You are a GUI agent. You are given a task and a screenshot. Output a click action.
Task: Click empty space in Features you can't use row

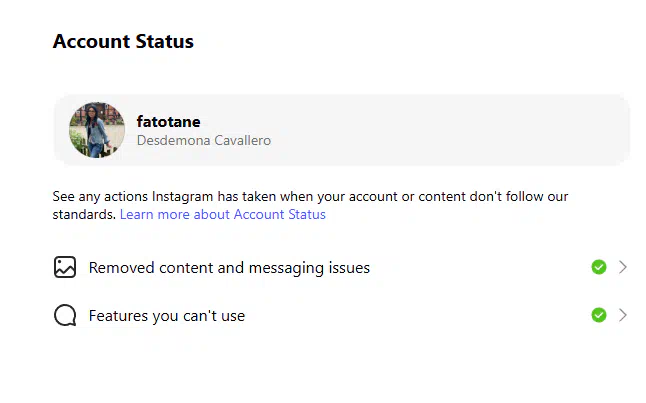[x=416, y=316]
